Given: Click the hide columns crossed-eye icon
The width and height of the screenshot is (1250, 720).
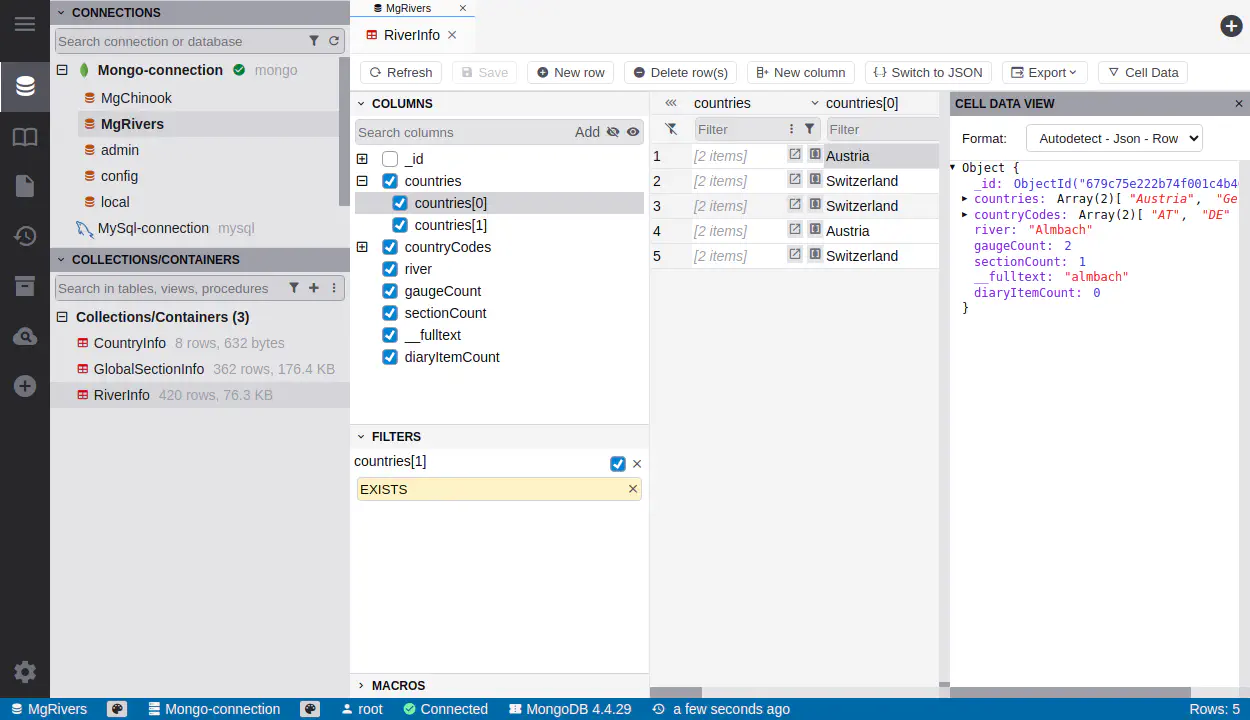Looking at the screenshot, I should coord(613,132).
